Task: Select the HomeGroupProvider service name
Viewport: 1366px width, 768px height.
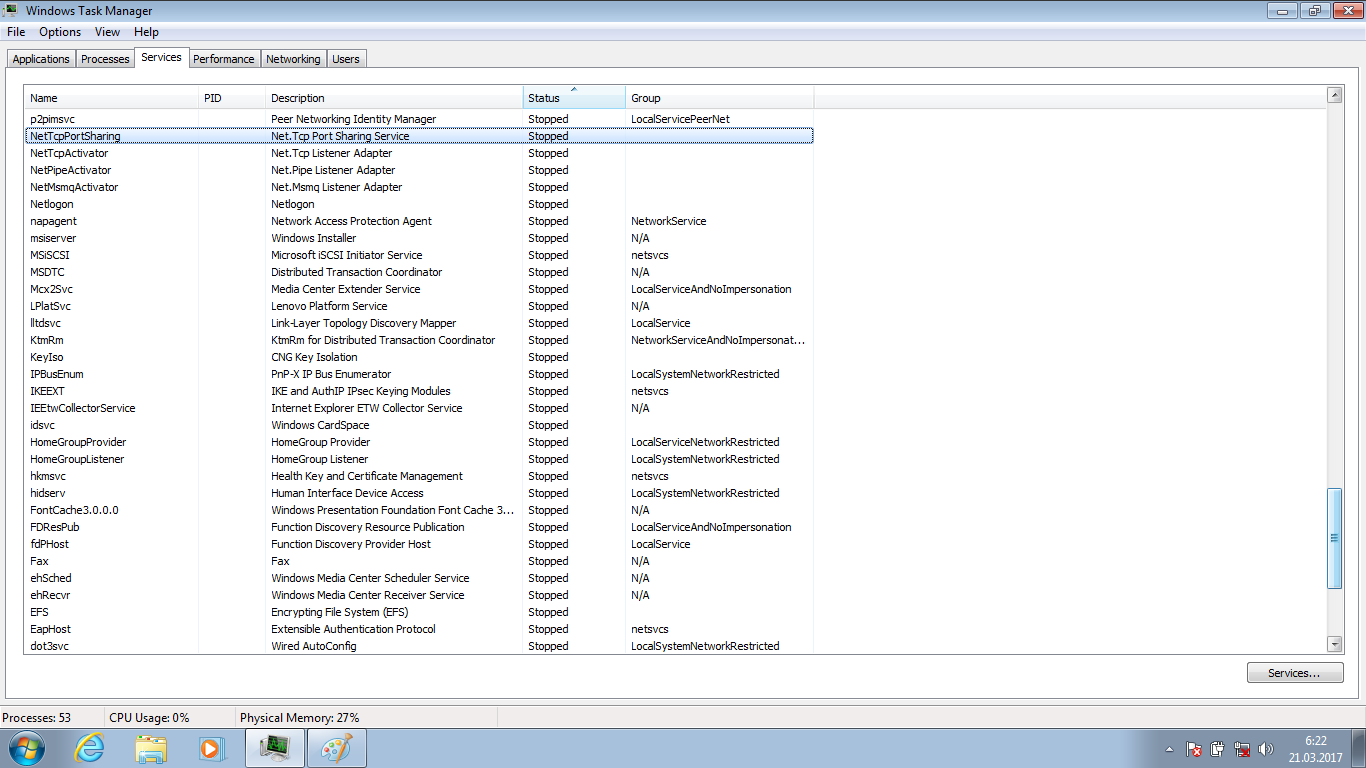Action: click(78, 442)
